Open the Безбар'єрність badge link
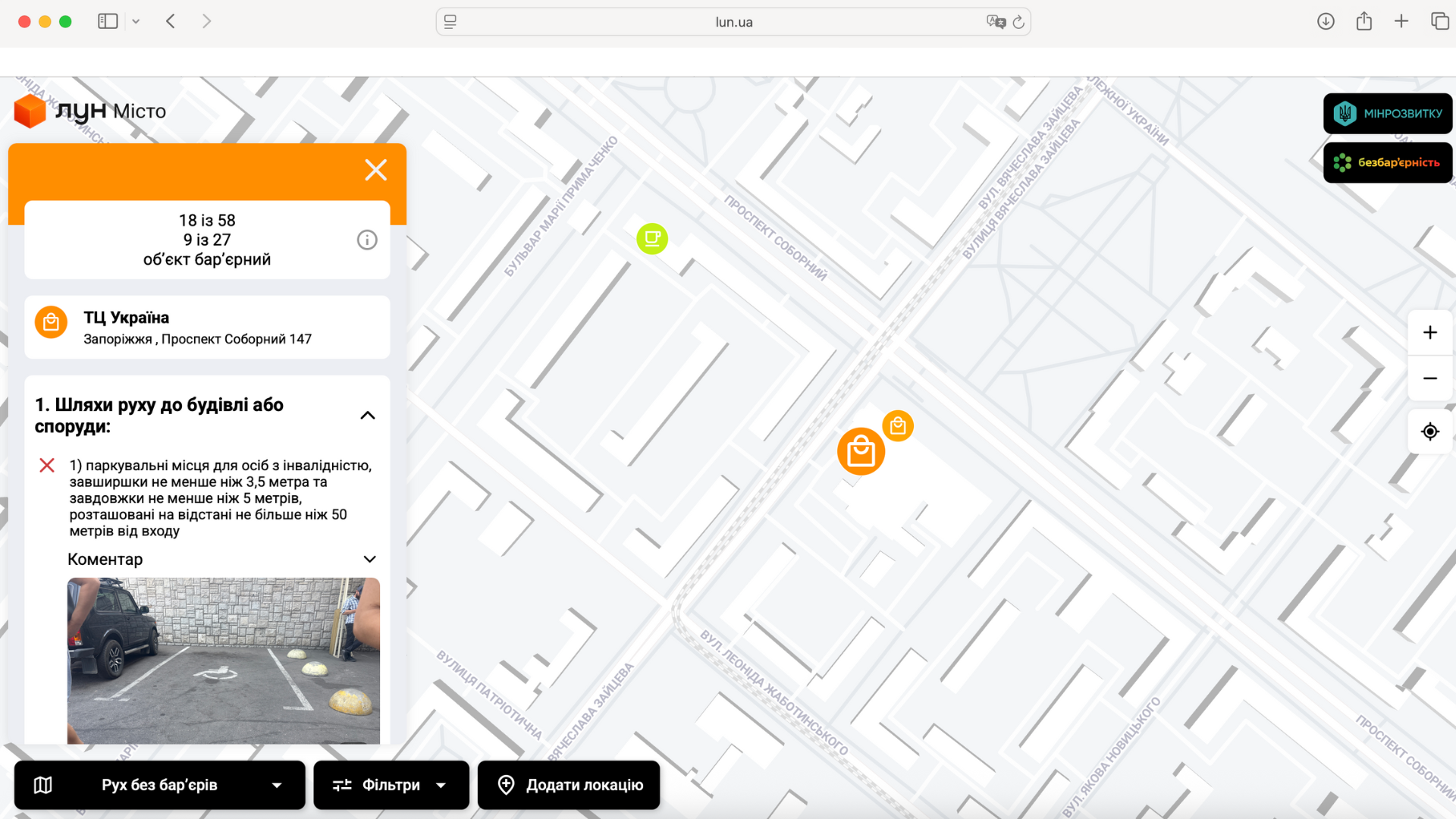Screen dimensions: 1456x819 coord(1387,162)
